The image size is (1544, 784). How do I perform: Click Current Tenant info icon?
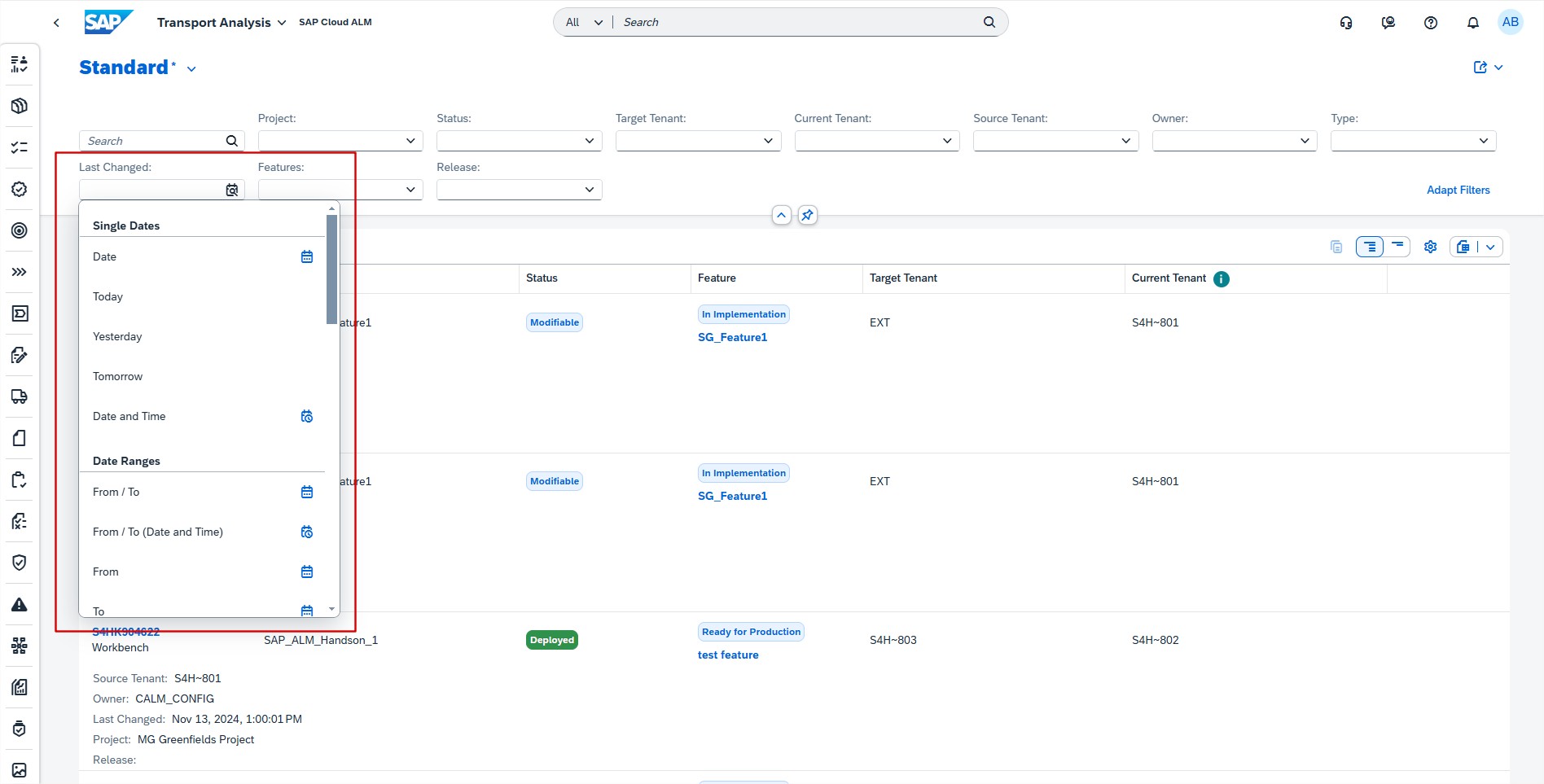point(1221,278)
